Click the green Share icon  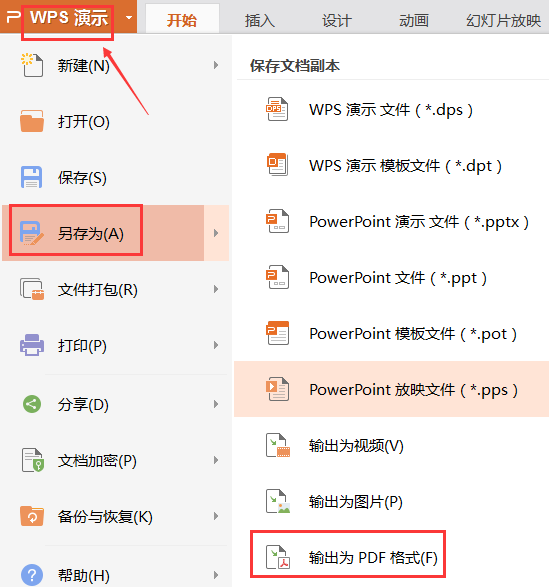pyautogui.click(x=32, y=404)
